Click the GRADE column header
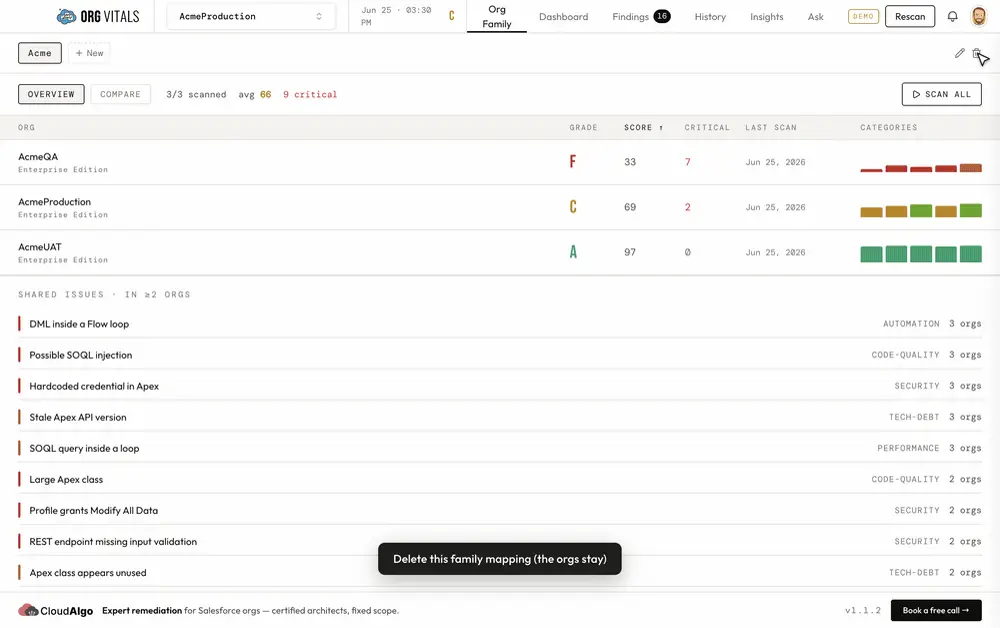 [583, 128]
